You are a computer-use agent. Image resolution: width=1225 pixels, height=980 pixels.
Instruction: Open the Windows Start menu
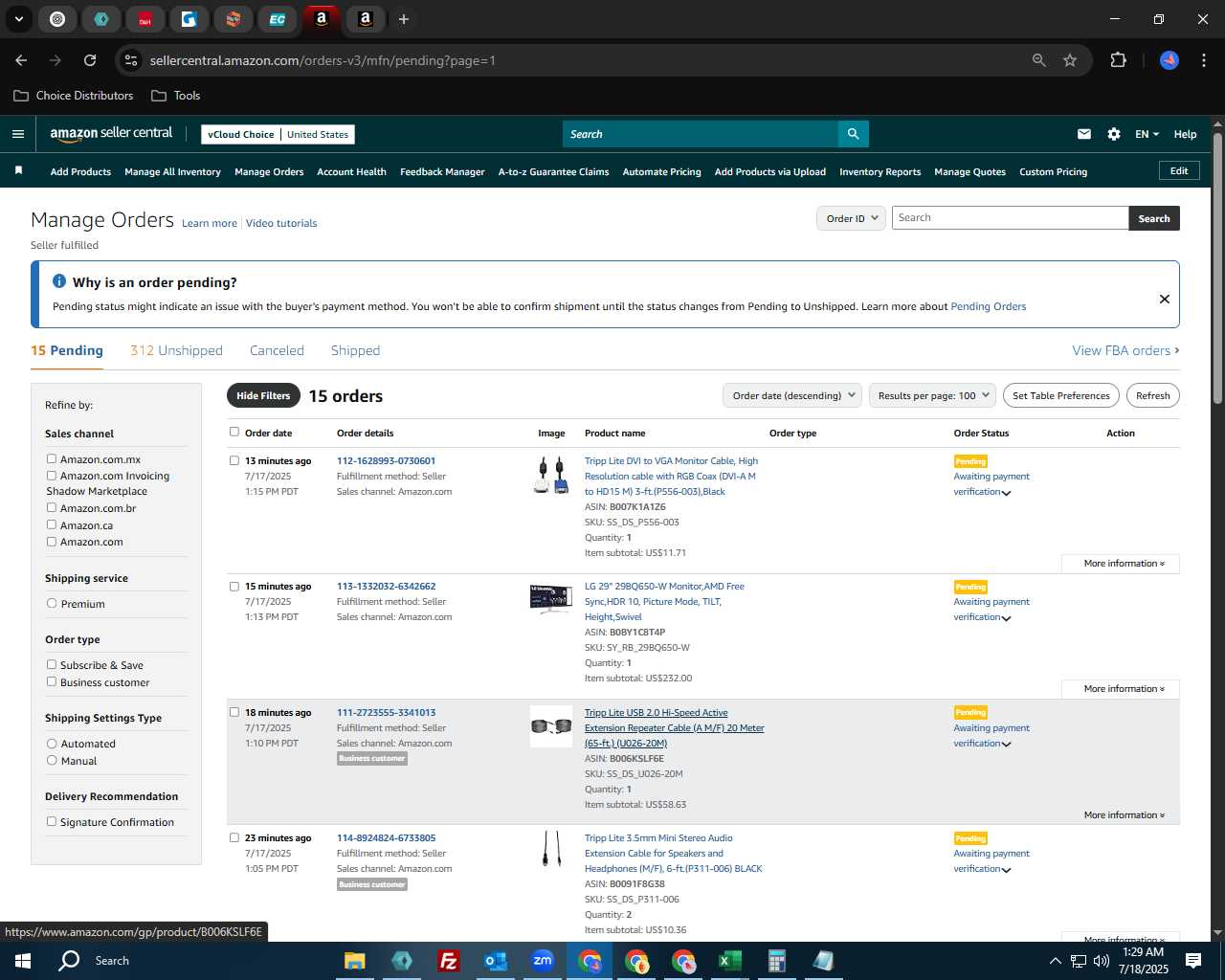click(23, 961)
